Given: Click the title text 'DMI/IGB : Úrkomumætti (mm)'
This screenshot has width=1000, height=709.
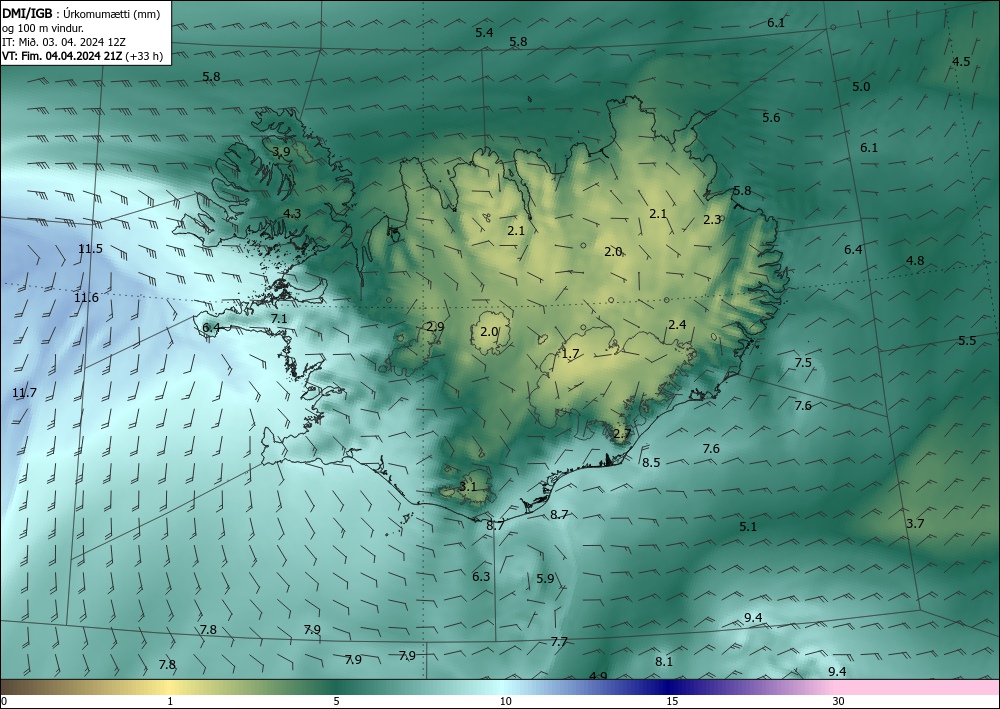Looking at the screenshot, I should click(81, 14).
